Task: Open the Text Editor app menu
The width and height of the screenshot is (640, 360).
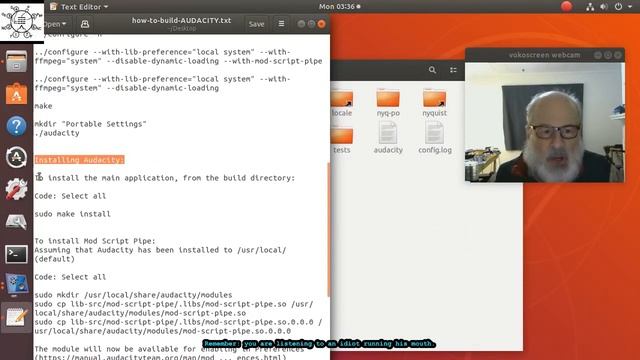Action: coord(80,7)
